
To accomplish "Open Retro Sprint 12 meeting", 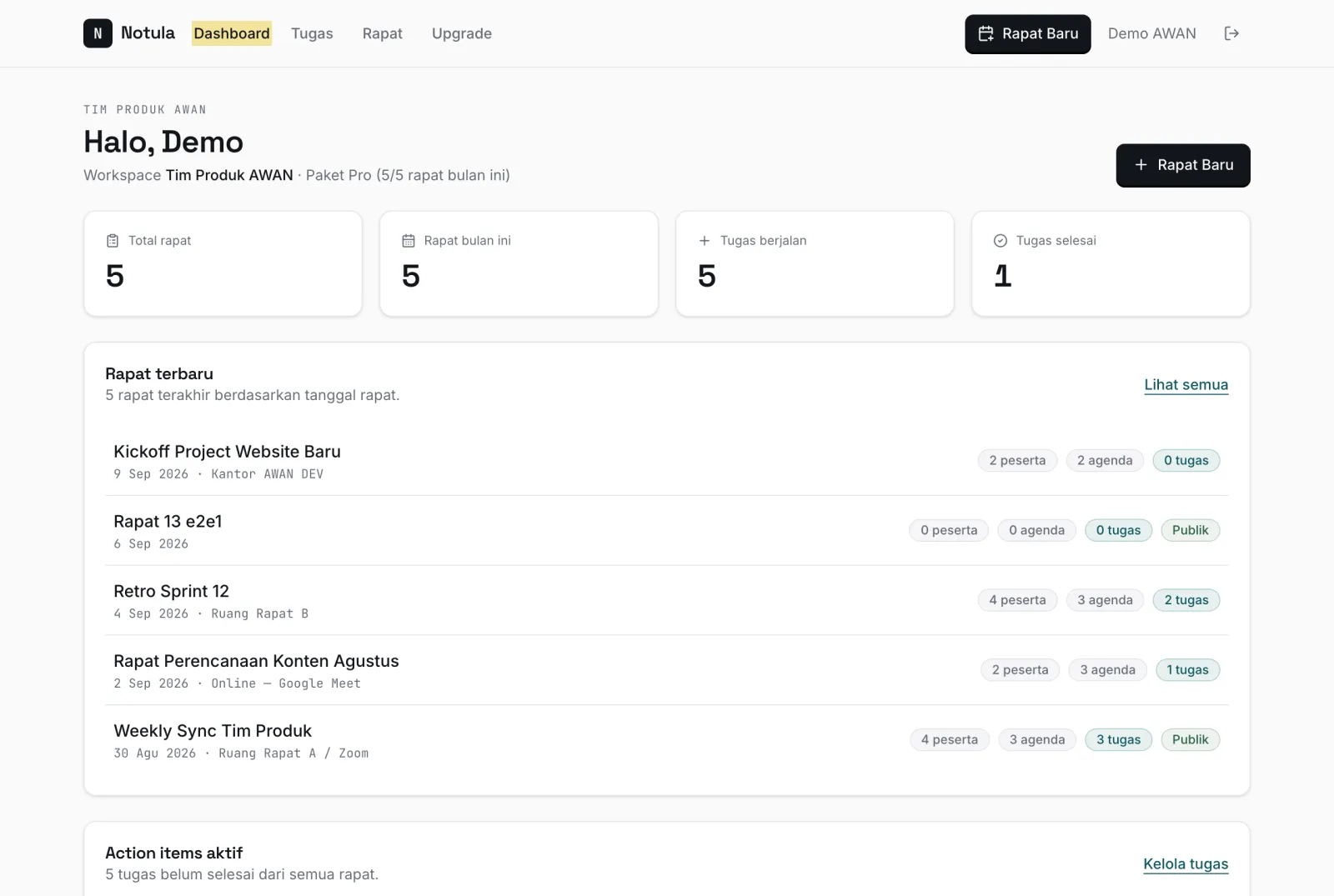I will click(667, 601).
